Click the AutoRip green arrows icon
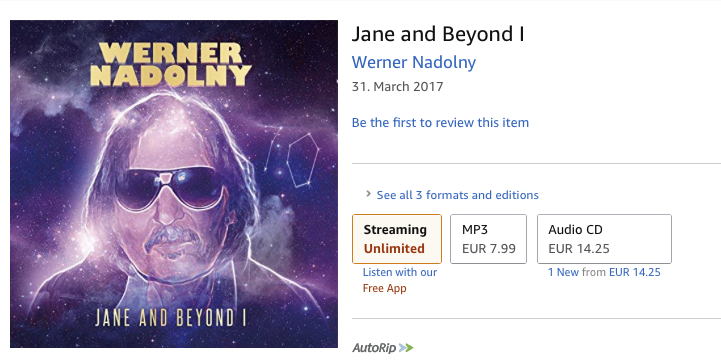This screenshot has height=360, width=721. [406, 348]
